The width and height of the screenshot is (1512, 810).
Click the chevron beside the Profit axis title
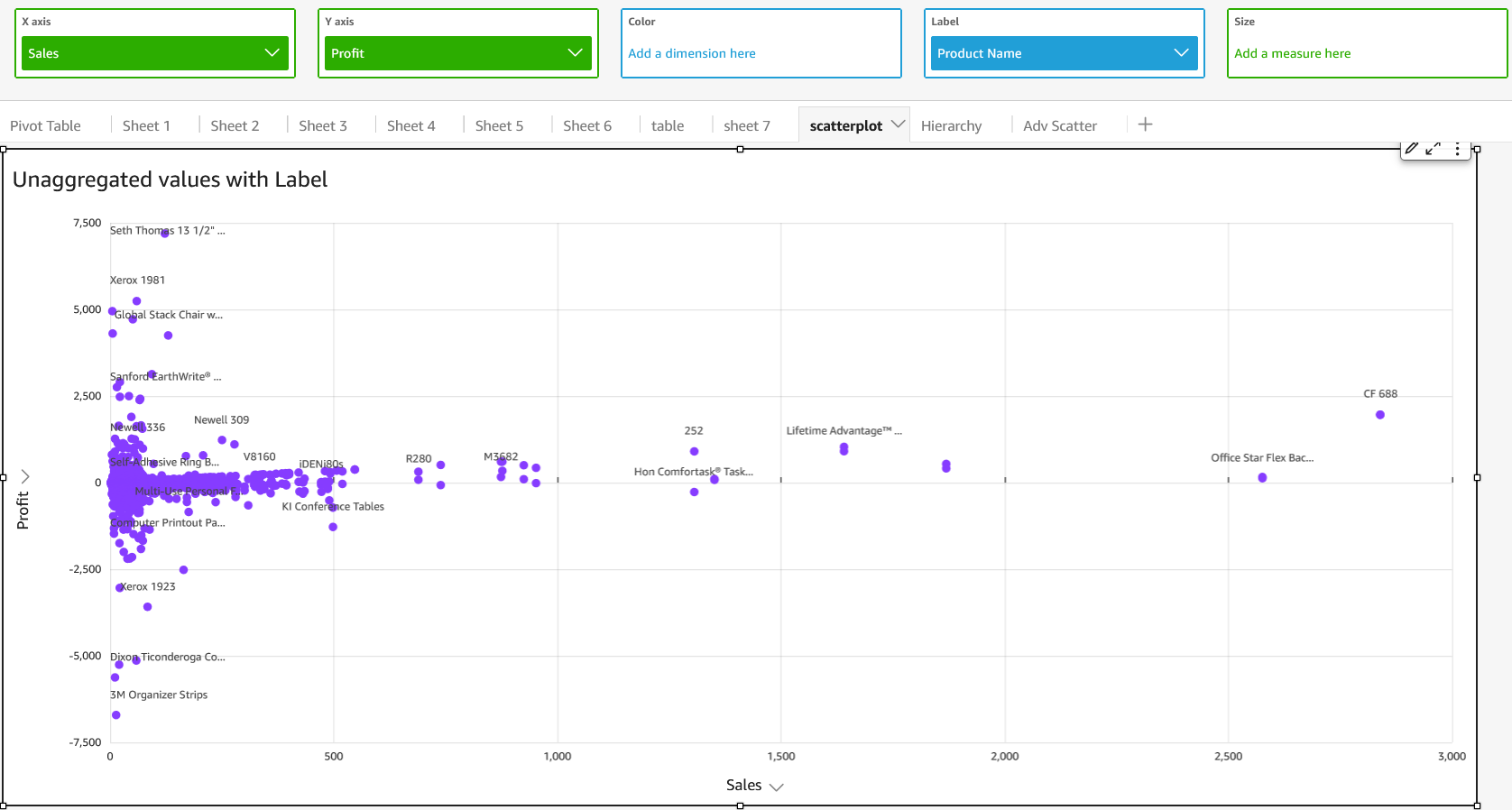coord(25,476)
